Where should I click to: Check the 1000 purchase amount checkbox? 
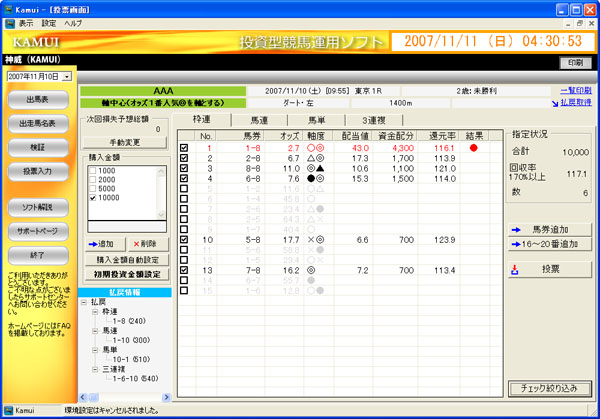pos(93,171)
